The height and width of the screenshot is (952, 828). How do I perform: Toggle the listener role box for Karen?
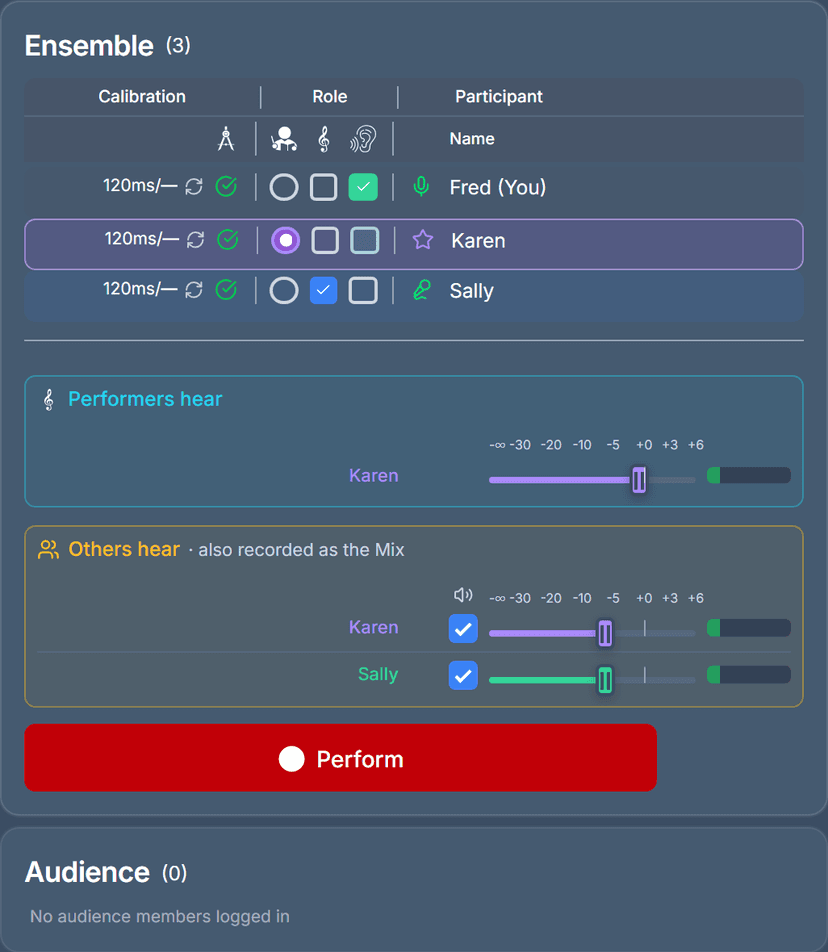click(365, 240)
